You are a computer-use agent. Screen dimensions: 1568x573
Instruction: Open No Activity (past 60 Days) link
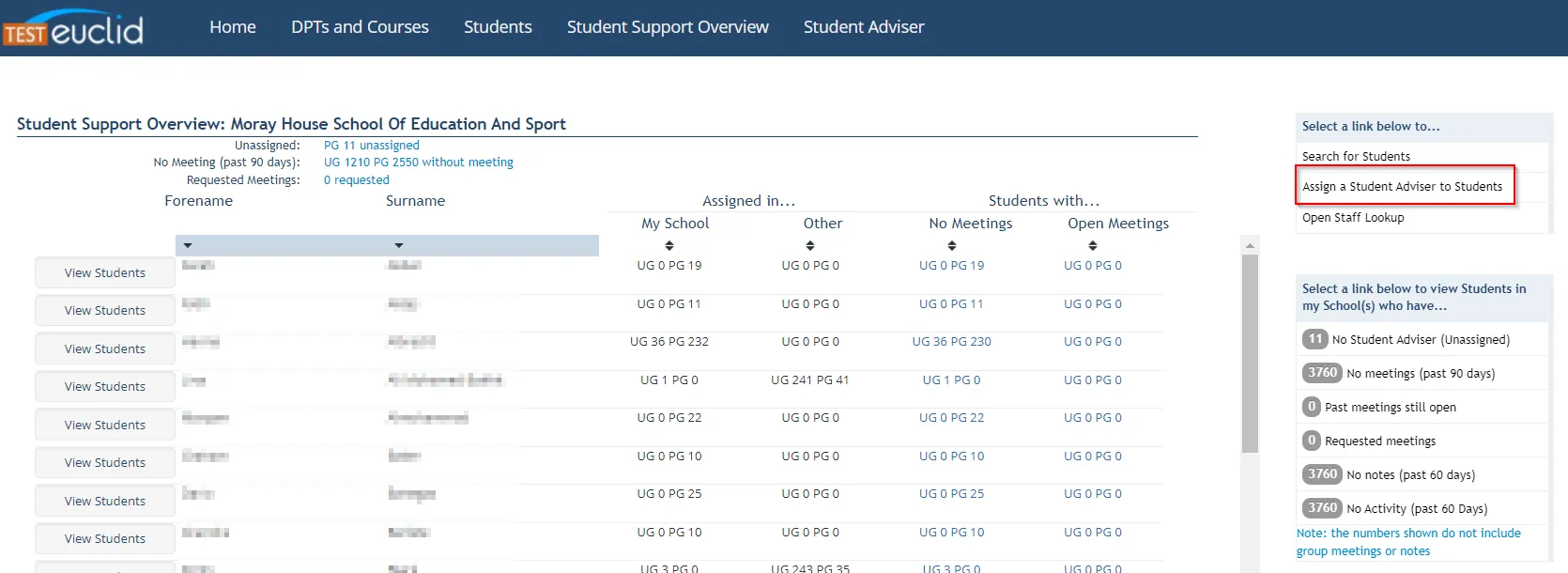pyautogui.click(x=1417, y=509)
